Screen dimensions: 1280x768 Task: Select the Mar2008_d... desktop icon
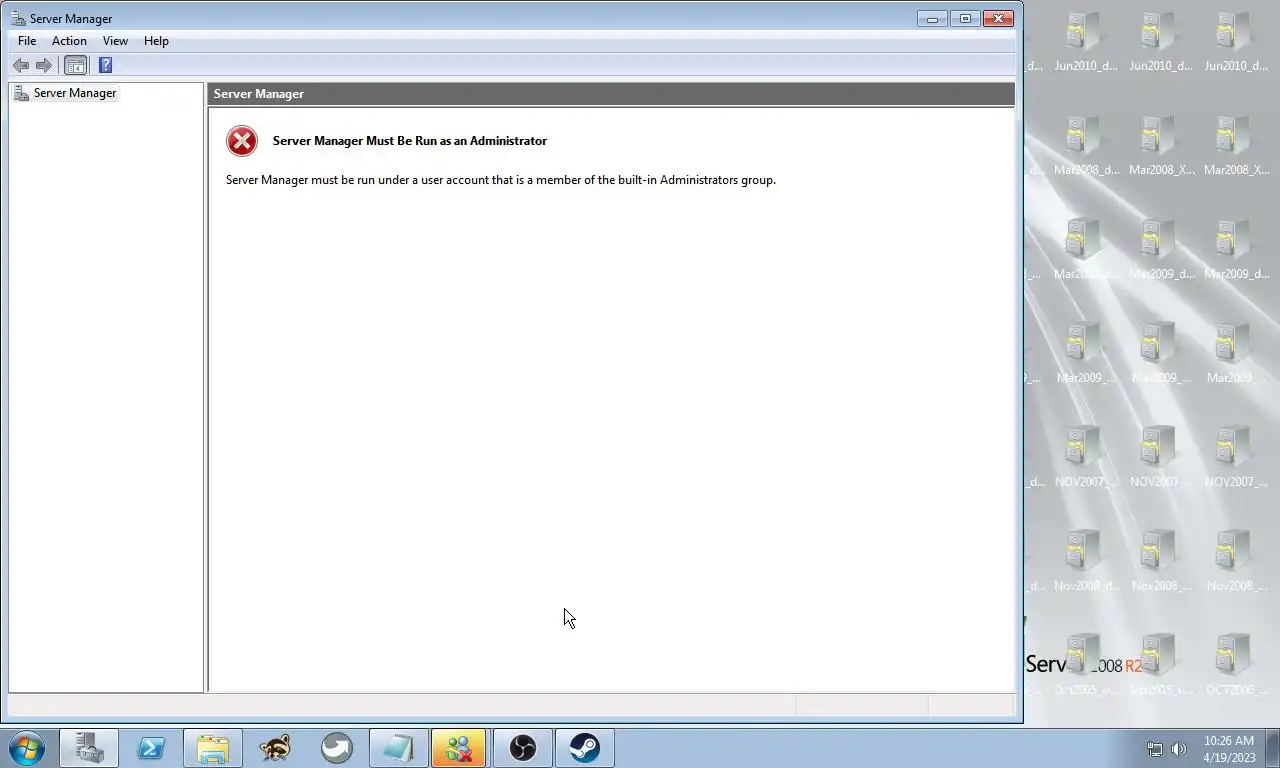1086,146
